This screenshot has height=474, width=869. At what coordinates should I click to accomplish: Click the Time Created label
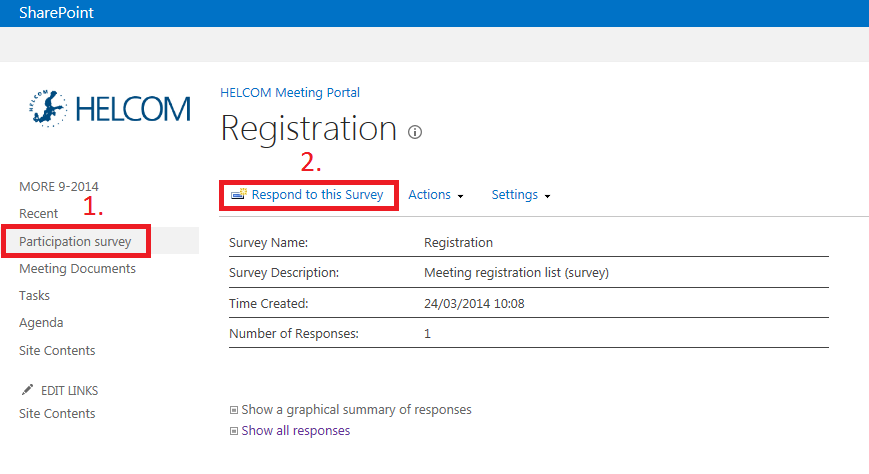pos(268,304)
